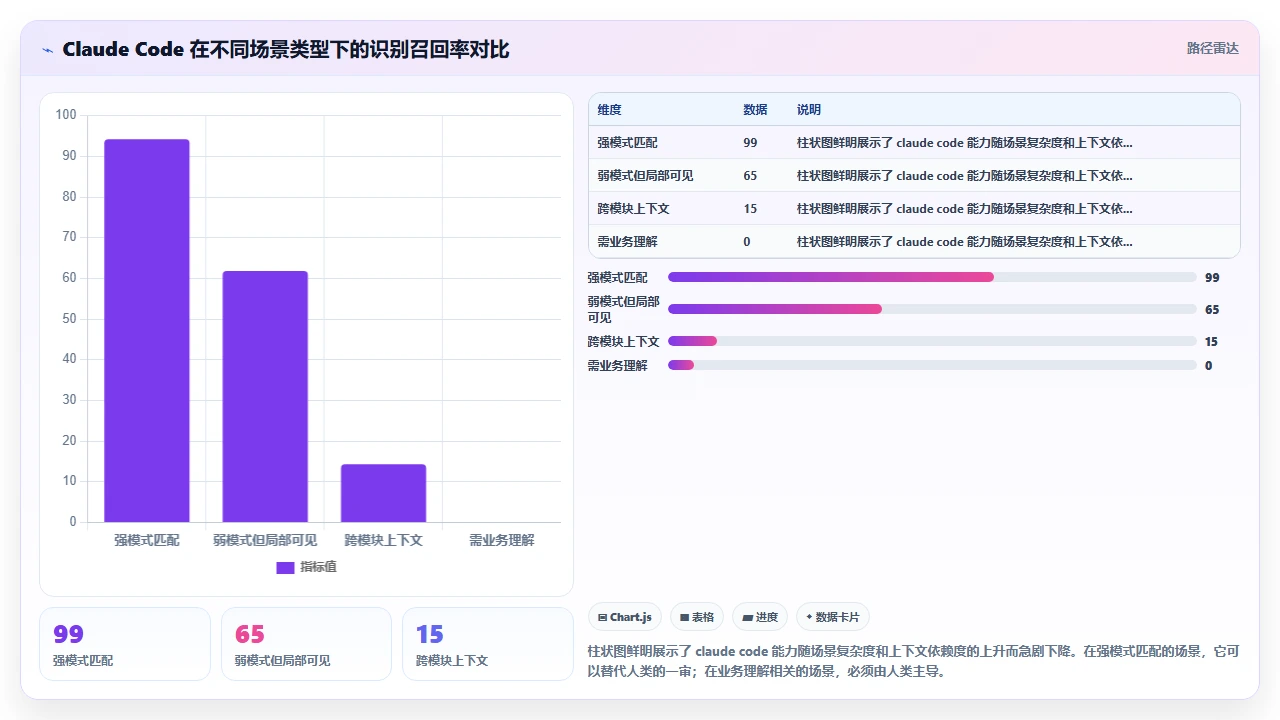Image resolution: width=1280 pixels, height=720 pixels.
Task: Click the summary paragraph below tags
Action: (914, 661)
